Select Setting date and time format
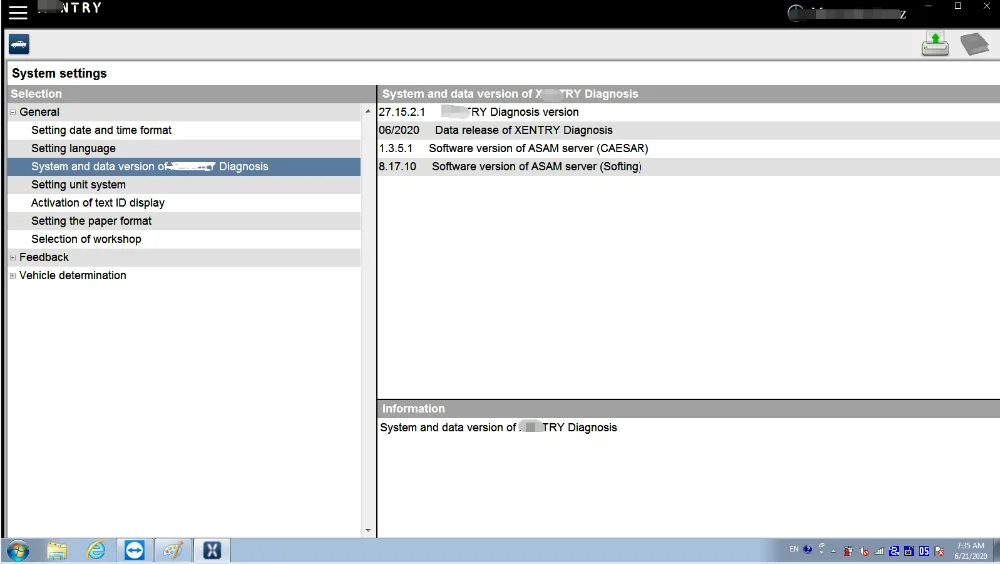 [x=101, y=130]
